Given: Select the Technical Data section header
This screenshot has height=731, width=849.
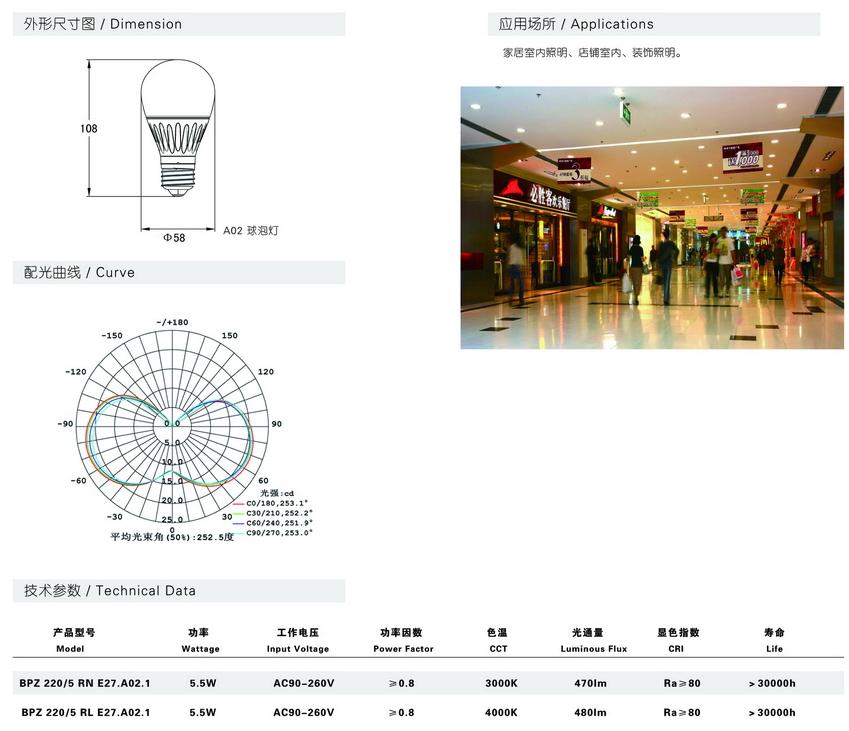Looking at the screenshot, I should pyautogui.click(x=110, y=591).
